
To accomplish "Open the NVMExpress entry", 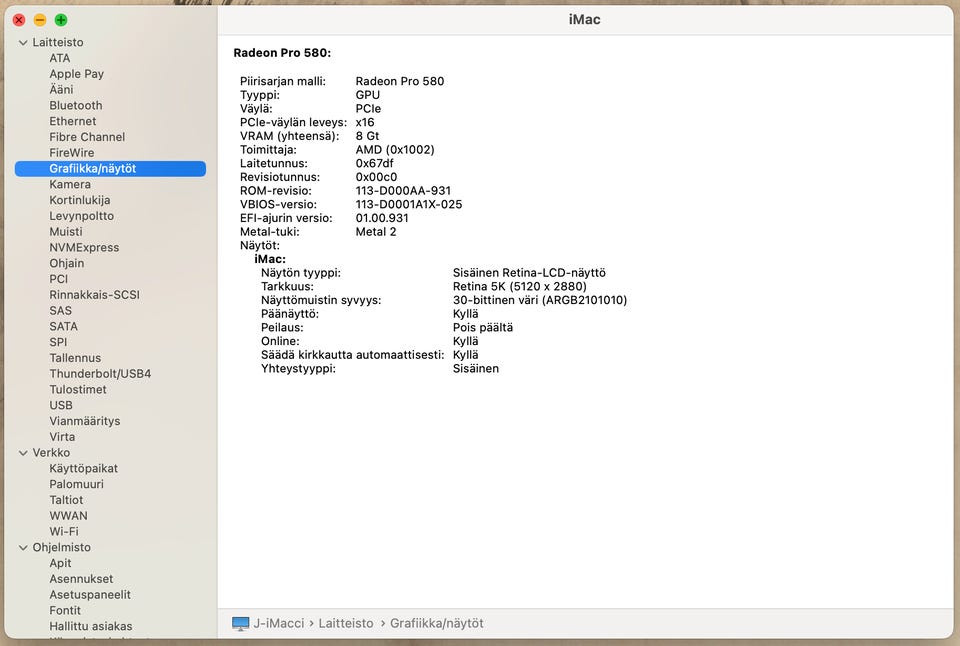I will (84, 248).
